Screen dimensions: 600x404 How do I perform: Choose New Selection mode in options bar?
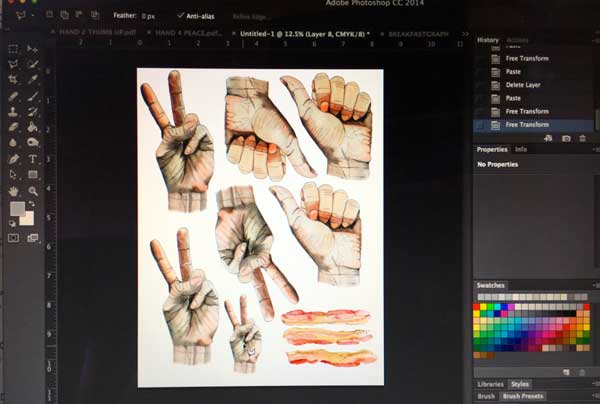(x=50, y=15)
